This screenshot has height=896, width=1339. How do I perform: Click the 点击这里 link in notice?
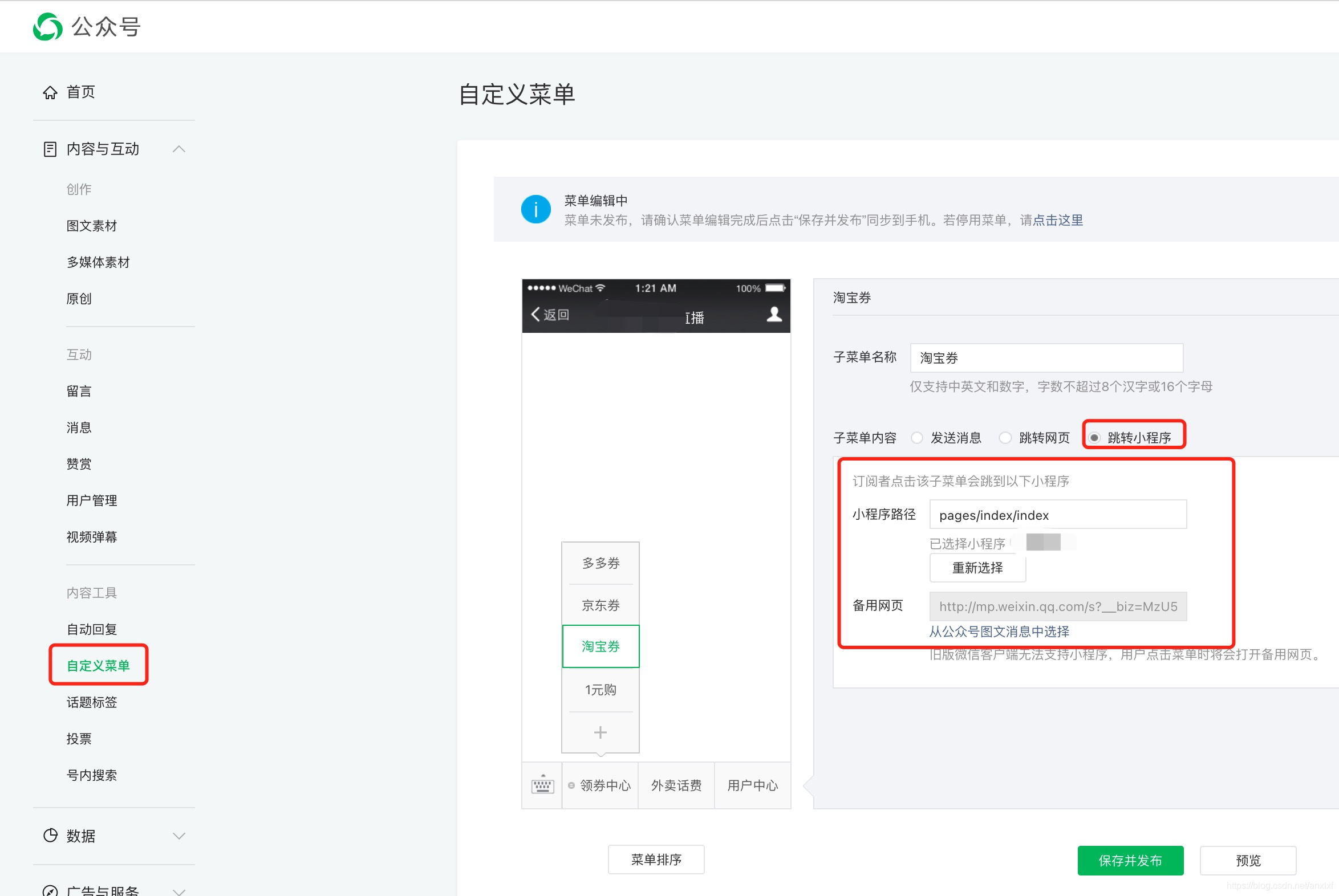(x=1058, y=220)
